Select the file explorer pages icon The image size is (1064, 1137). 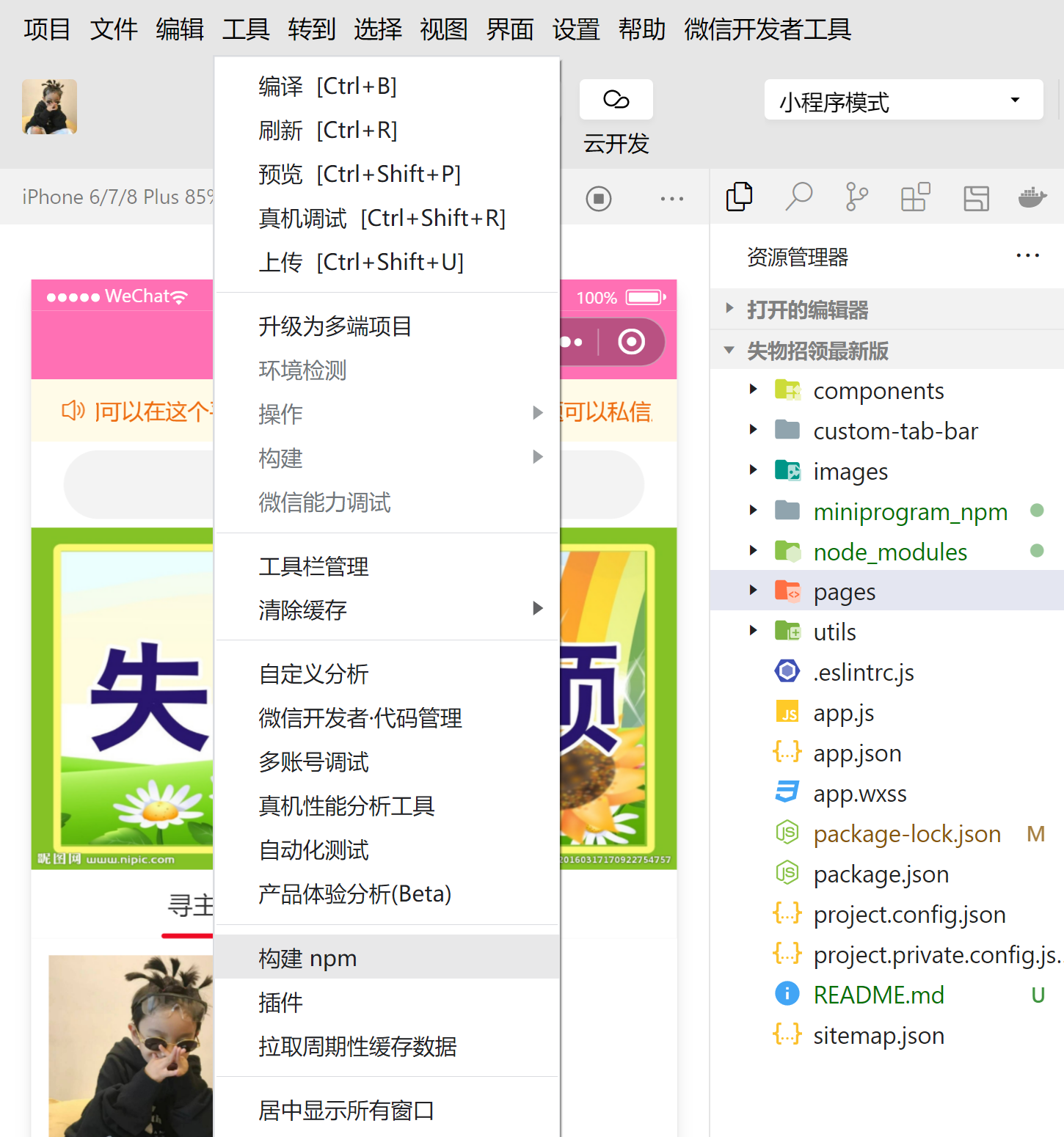[788, 590]
